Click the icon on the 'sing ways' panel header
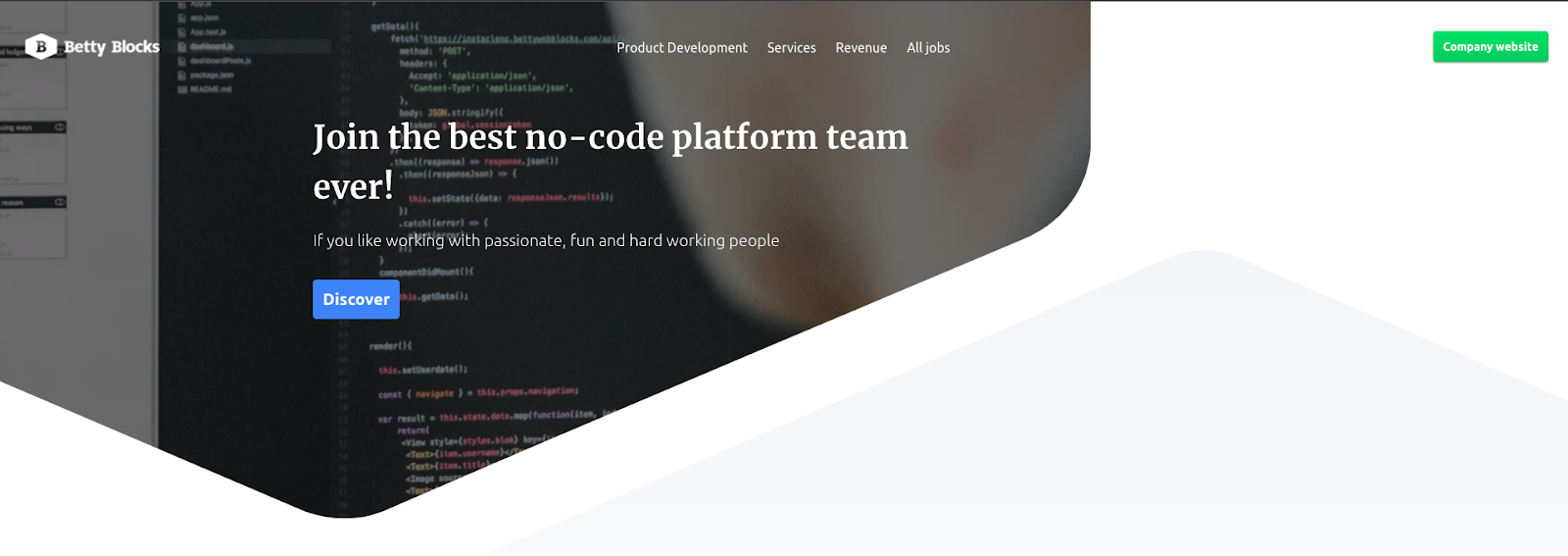The width and height of the screenshot is (1568, 556). pos(60,127)
